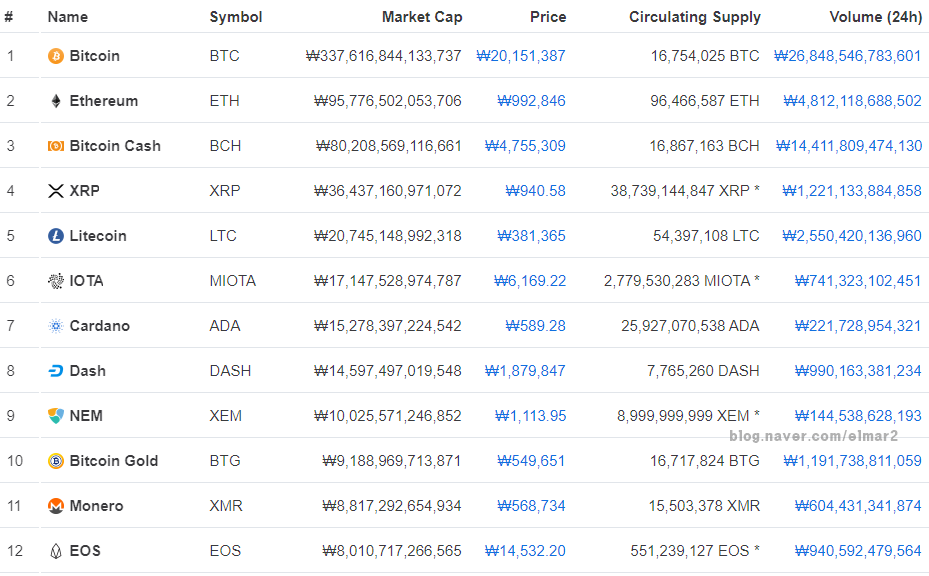
Task: Click EOS price ₩14,532.20
Action: point(525,552)
